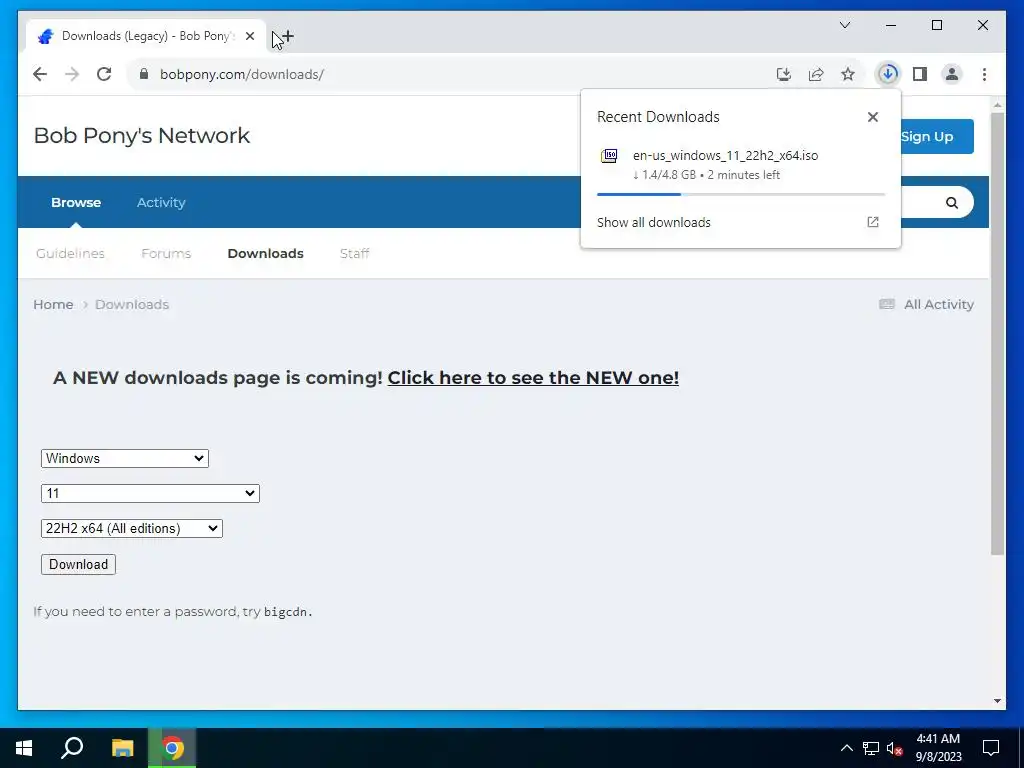
Task: Click the Bob Pony's Network title
Action: click(x=142, y=135)
